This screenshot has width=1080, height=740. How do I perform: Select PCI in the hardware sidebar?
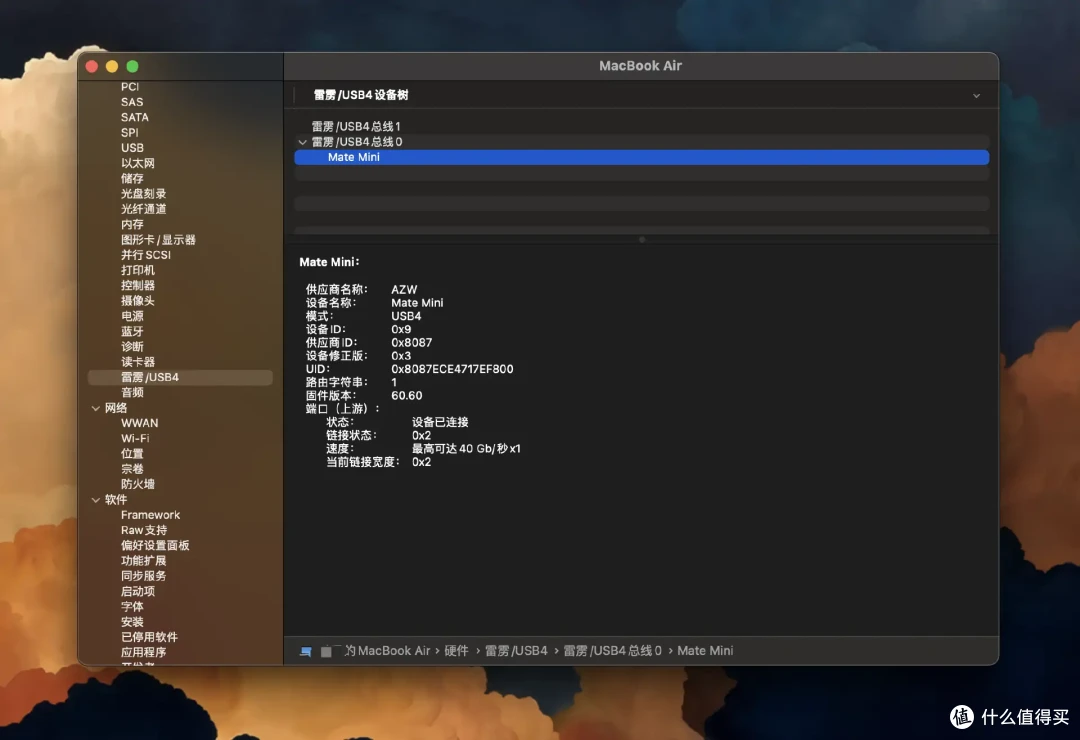(x=129, y=87)
